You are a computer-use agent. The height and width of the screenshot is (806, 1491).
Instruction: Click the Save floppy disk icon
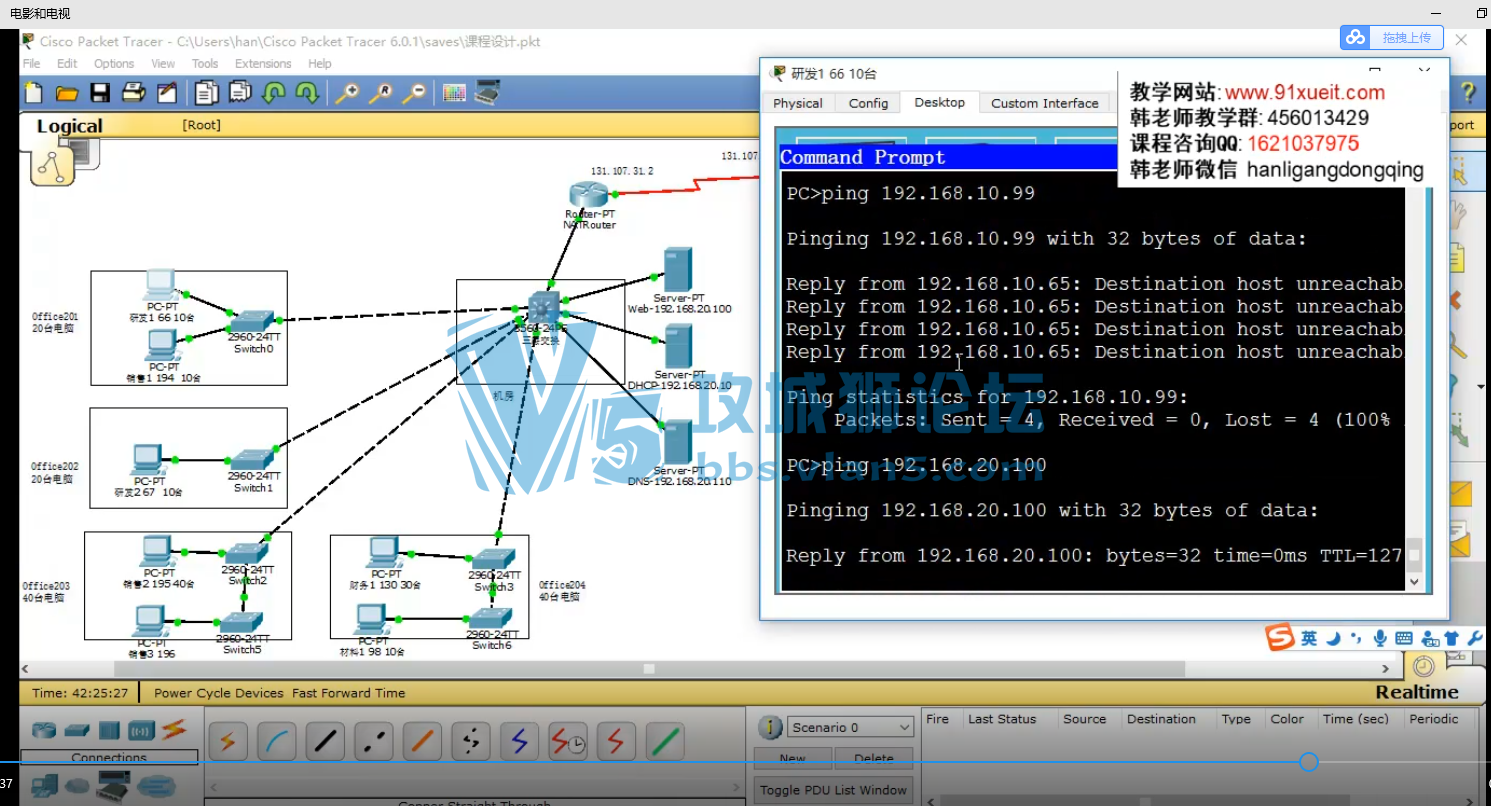pyautogui.click(x=100, y=93)
